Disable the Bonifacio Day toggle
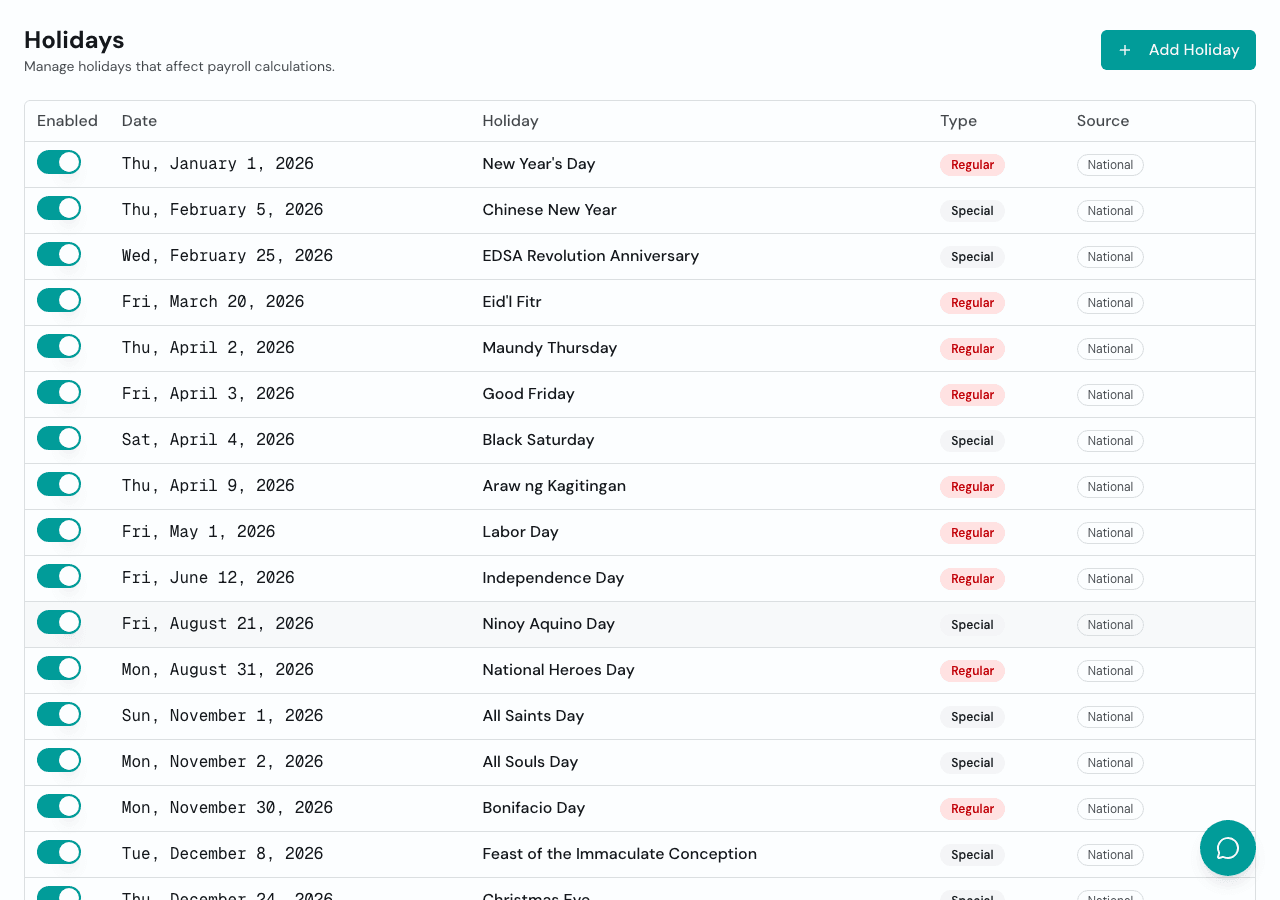Image resolution: width=1280 pixels, height=900 pixels. point(59,807)
